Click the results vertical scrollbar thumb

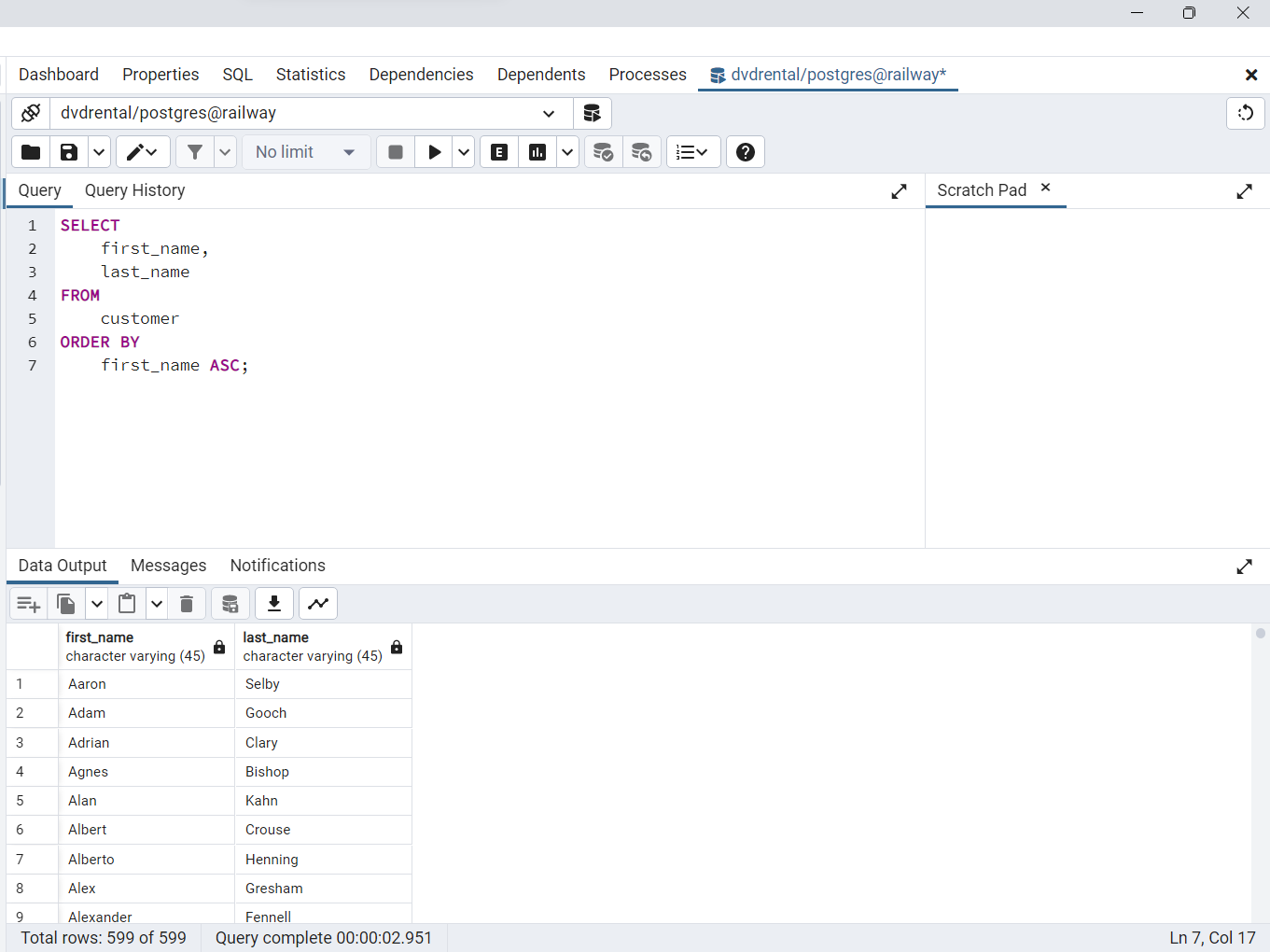[1260, 633]
